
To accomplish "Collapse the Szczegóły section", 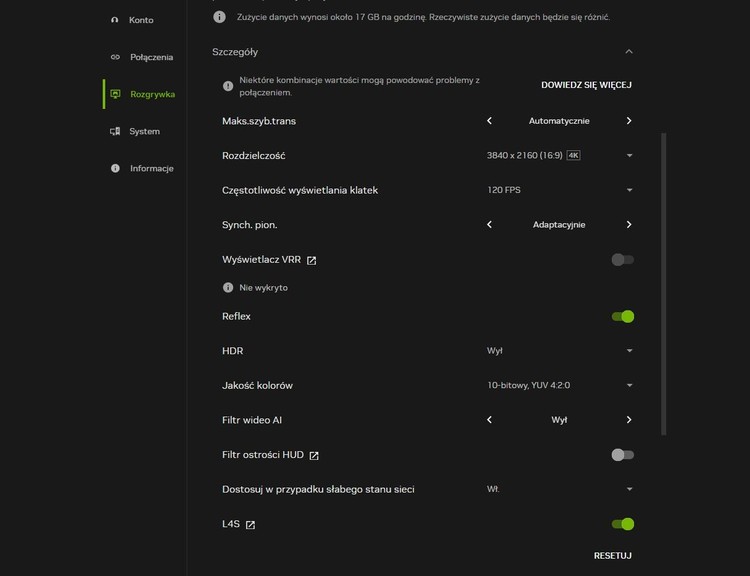I will (x=628, y=52).
